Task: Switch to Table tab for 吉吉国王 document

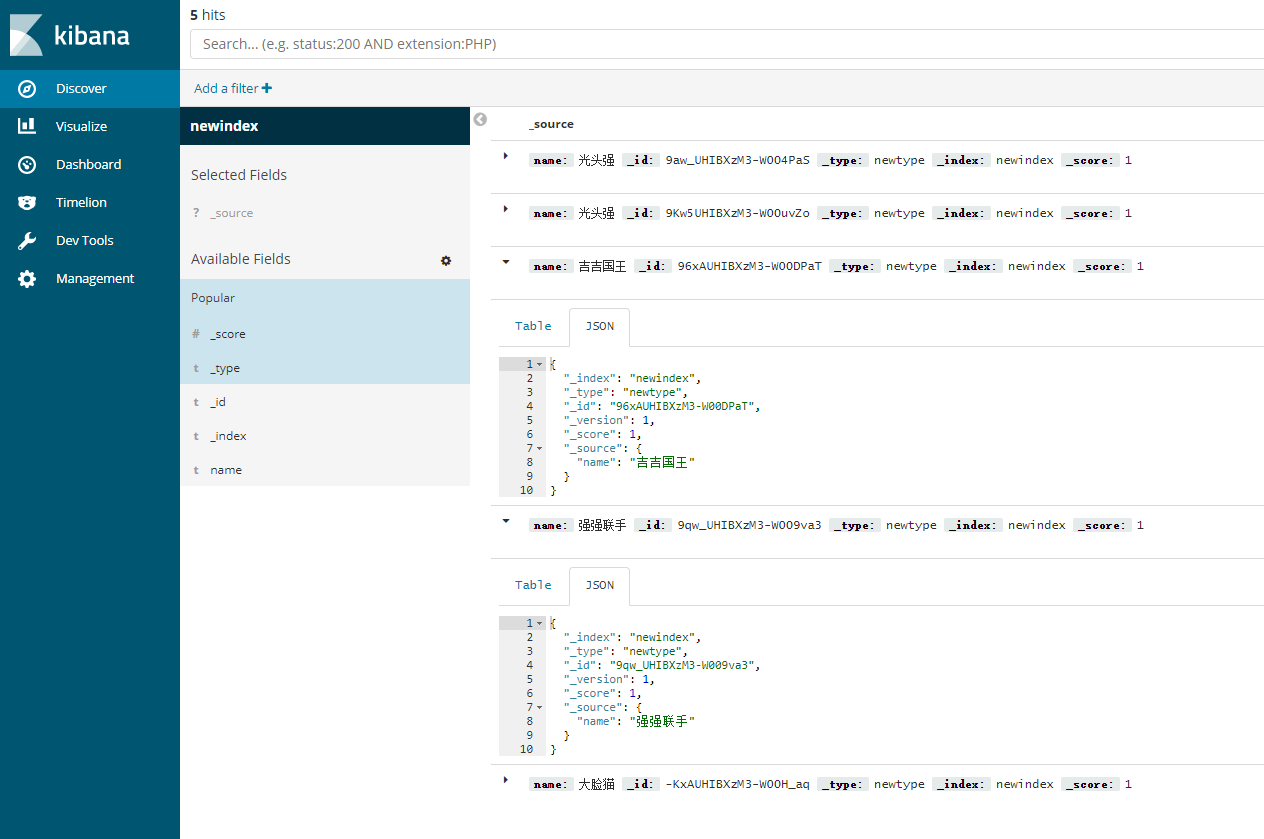Action: 533,326
